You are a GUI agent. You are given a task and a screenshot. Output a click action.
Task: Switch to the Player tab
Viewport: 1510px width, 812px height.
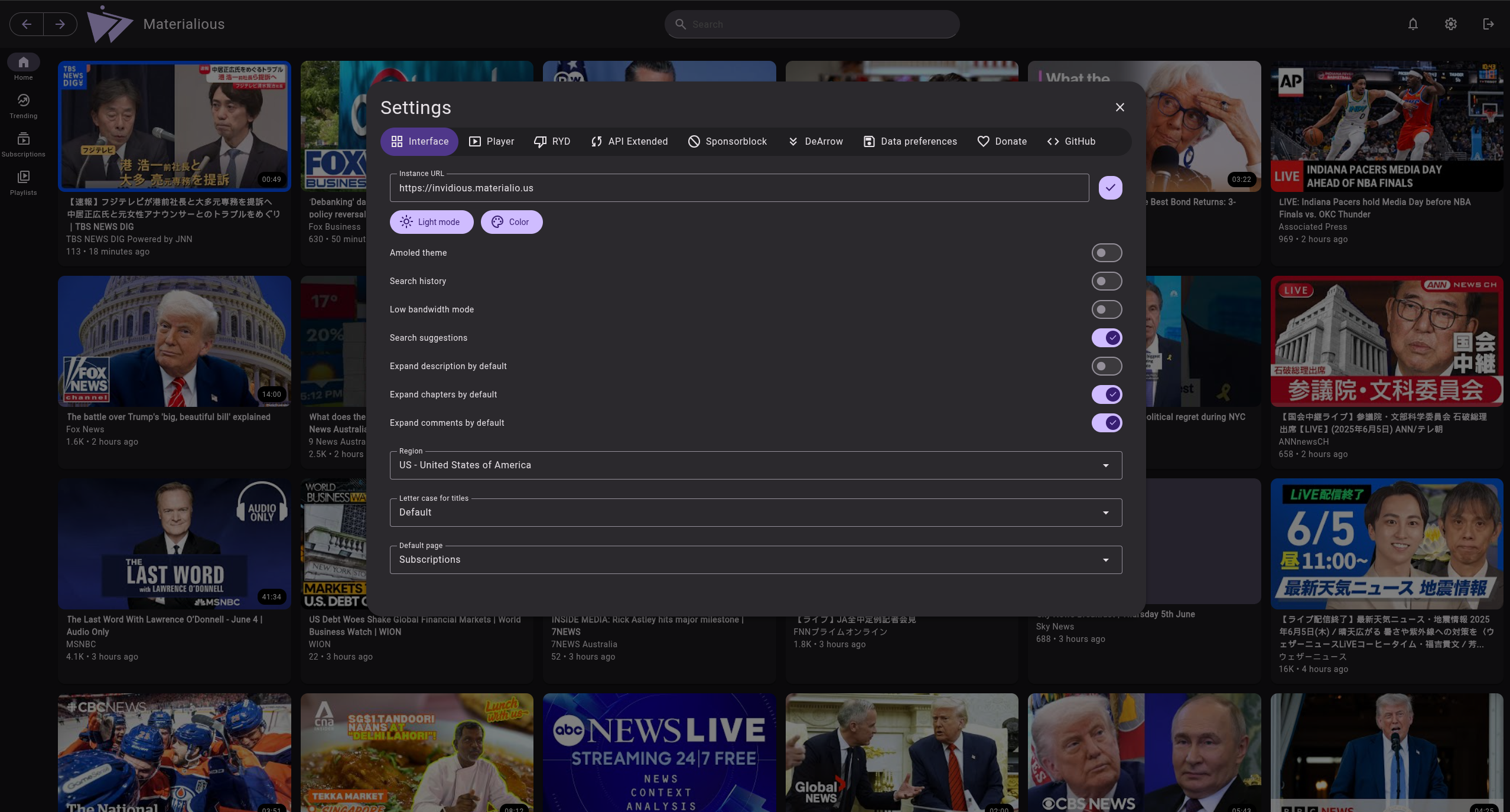click(x=491, y=142)
